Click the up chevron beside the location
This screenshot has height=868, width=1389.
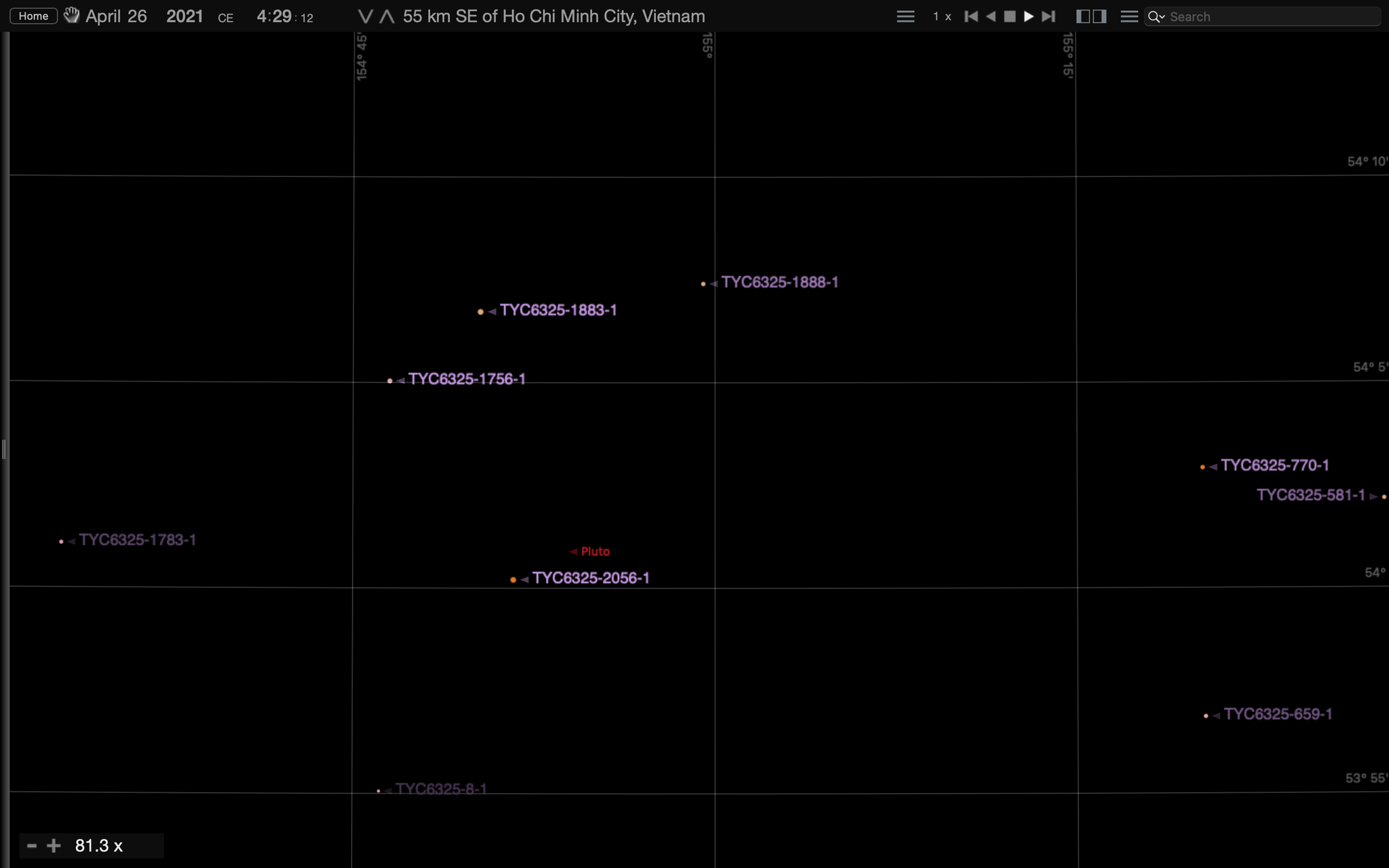387,17
